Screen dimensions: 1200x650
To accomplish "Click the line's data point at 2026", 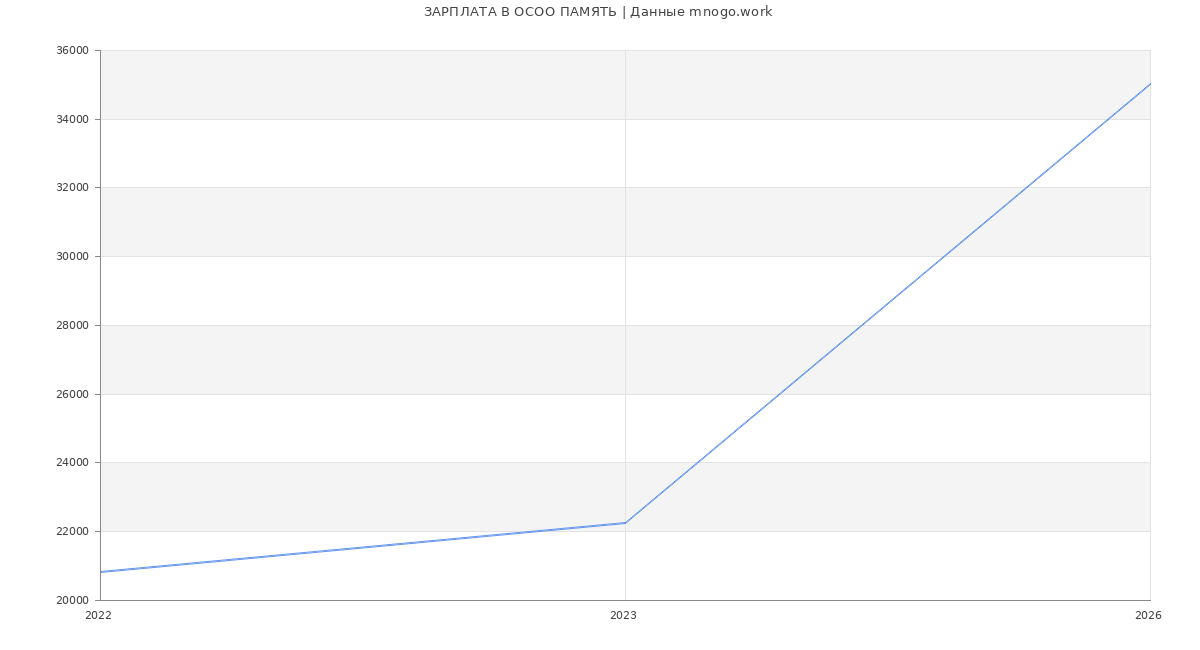I will coord(1150,84).
